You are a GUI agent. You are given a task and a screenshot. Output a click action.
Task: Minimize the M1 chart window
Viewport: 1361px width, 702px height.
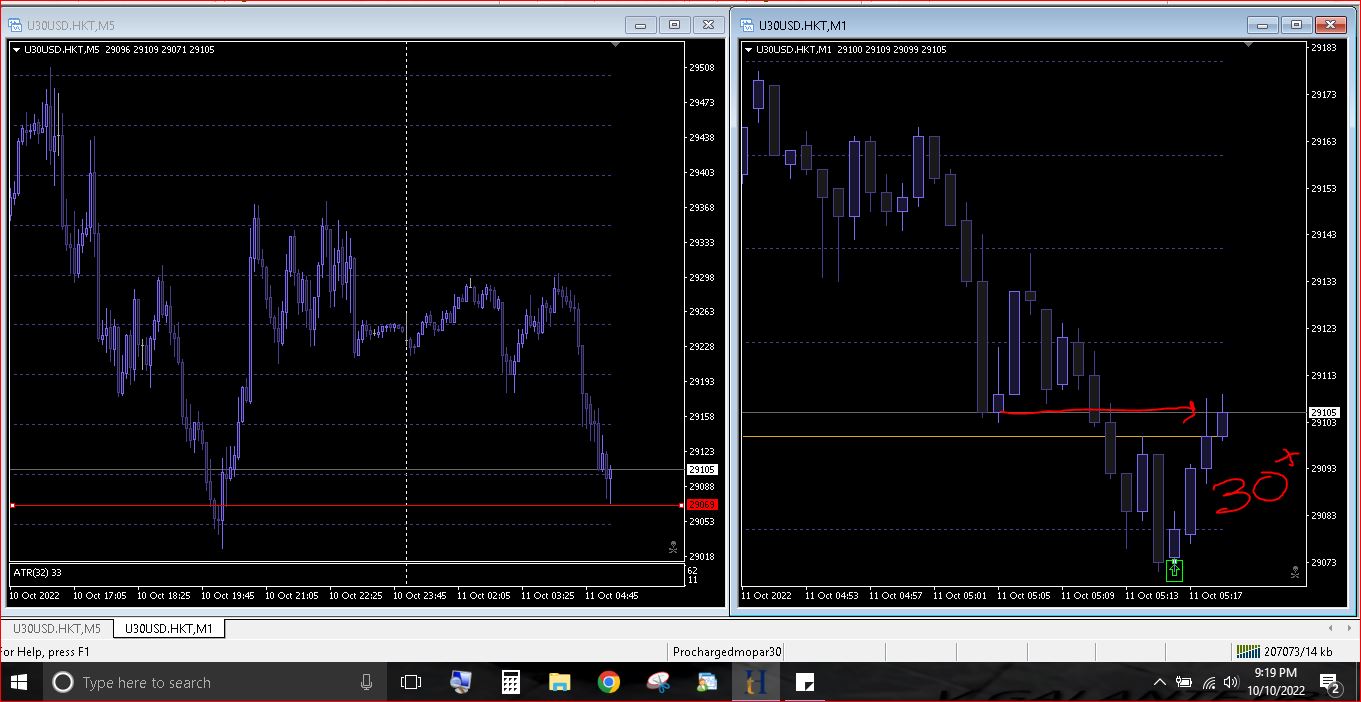tap(1262, 25)
